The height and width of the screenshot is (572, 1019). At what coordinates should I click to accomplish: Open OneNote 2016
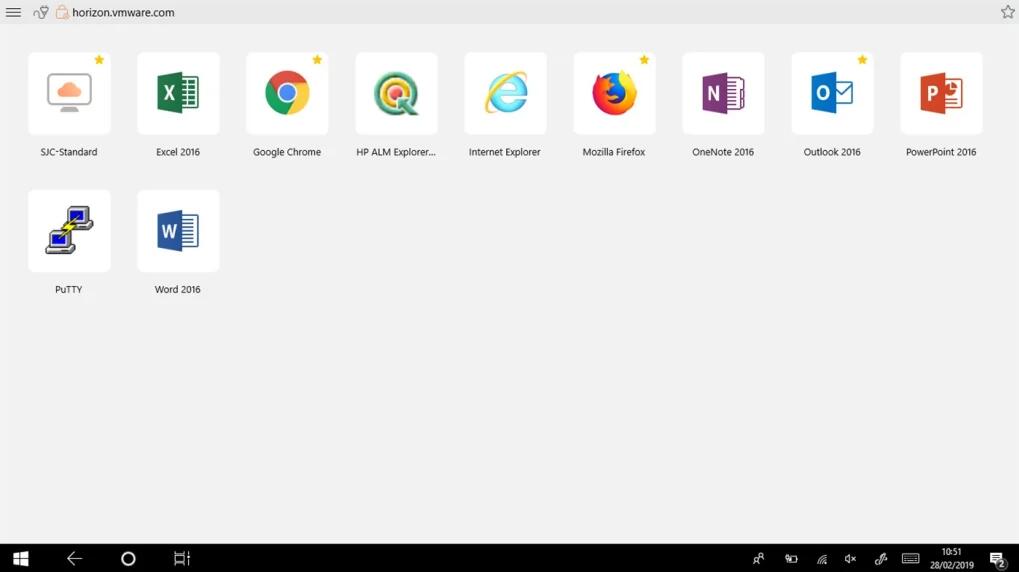click(x=723, y=94)
